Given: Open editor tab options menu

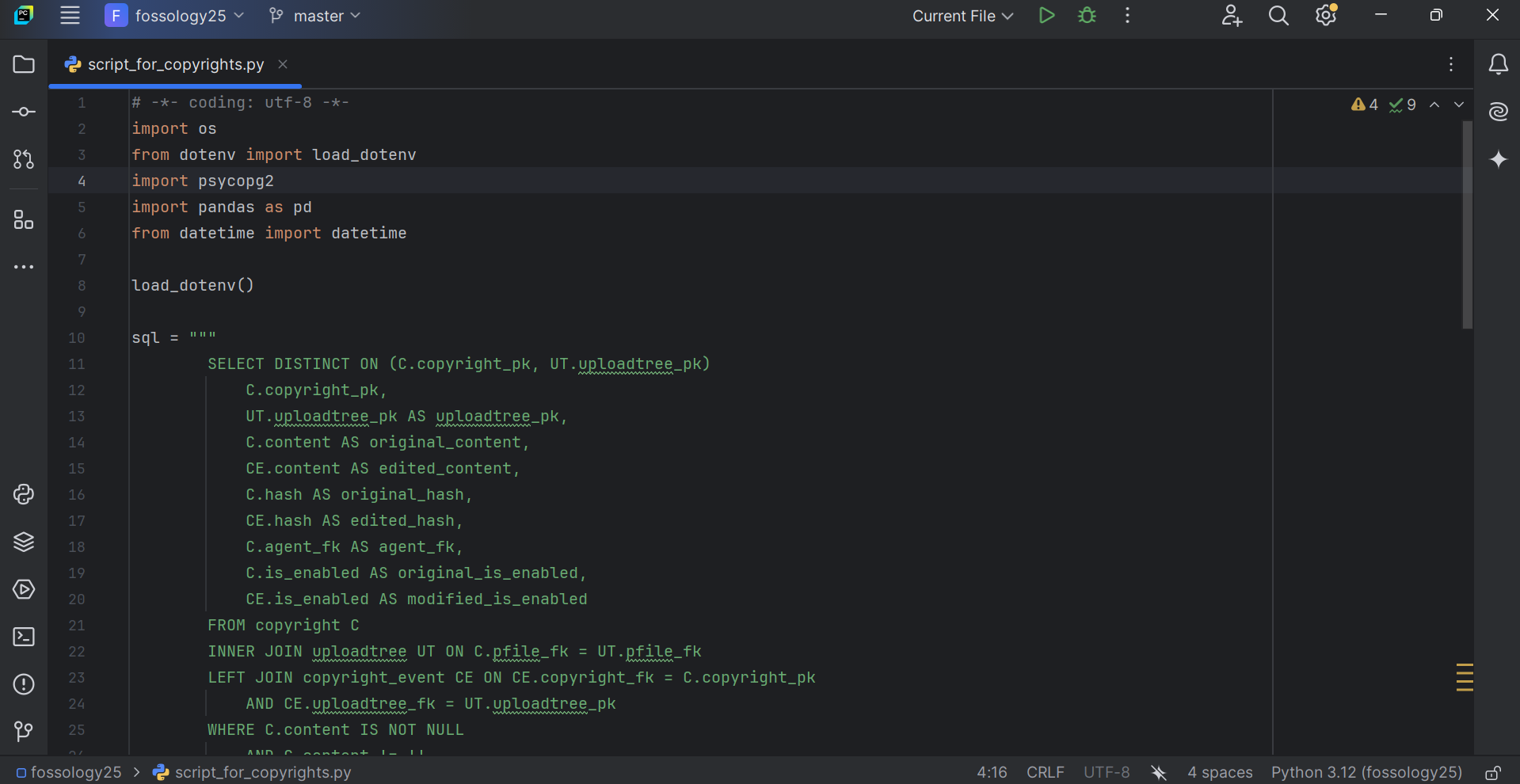Looking at the screenshot, I should 1451,64.
